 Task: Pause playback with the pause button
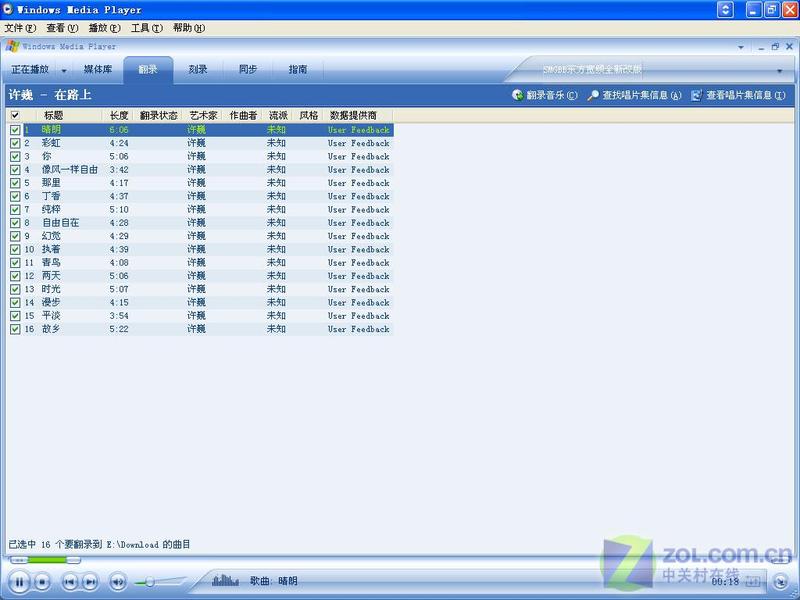pos(19,581)
